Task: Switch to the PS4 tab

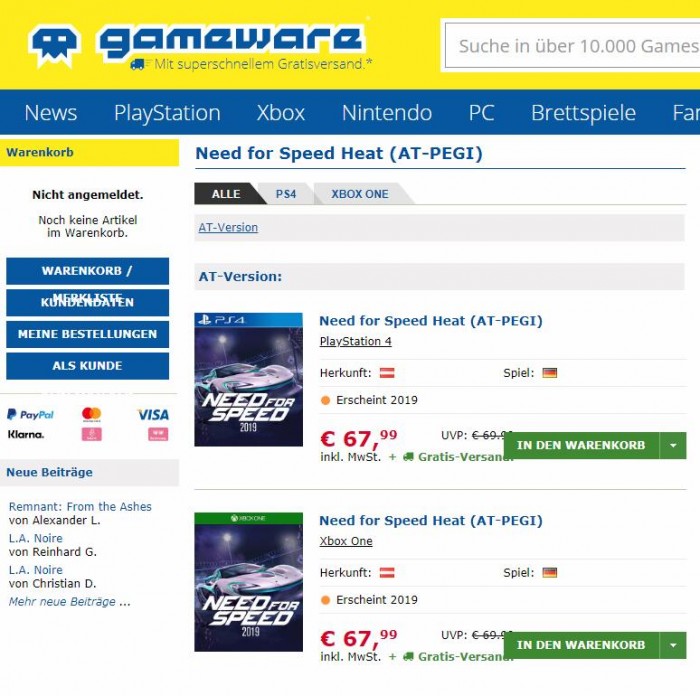Action: (286, 194)
